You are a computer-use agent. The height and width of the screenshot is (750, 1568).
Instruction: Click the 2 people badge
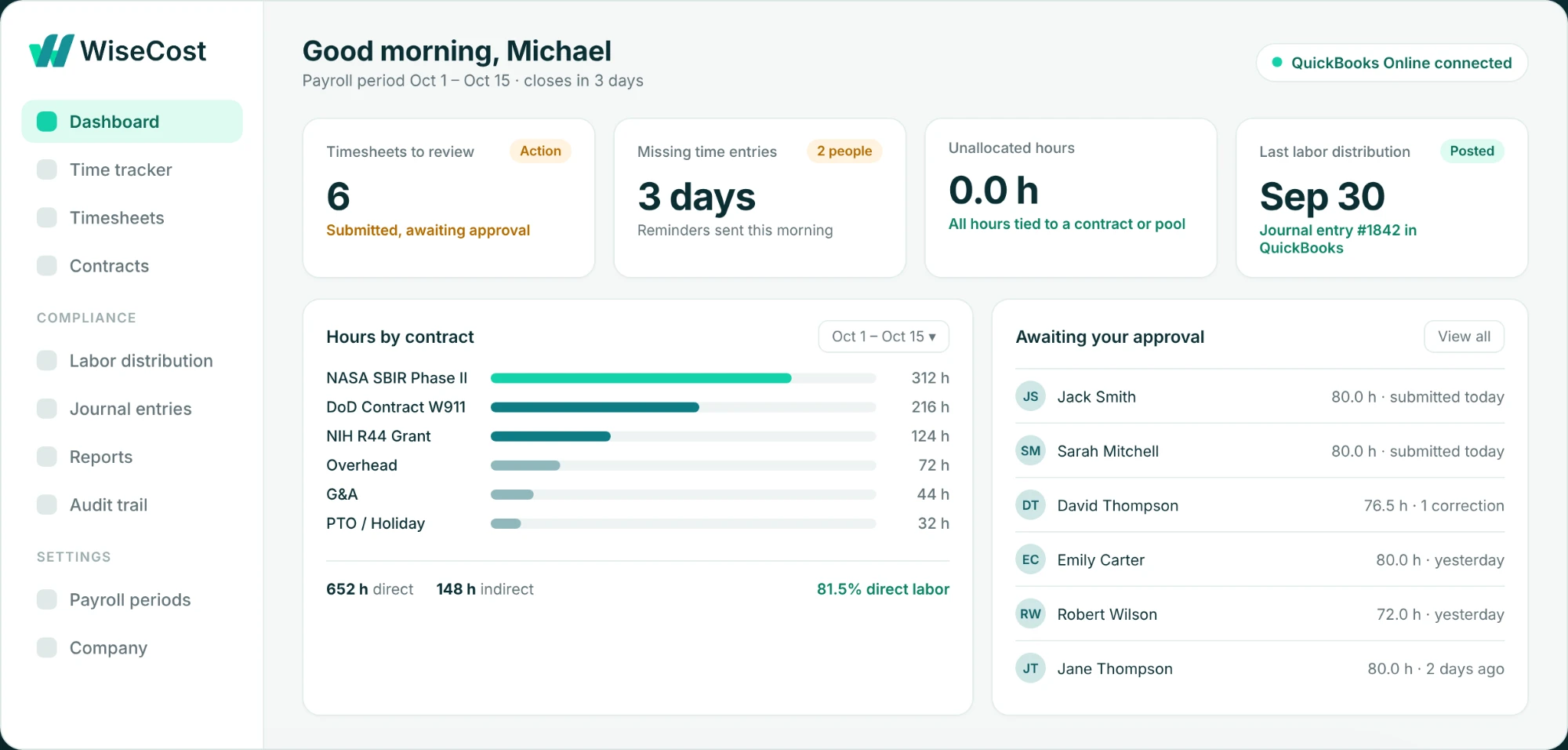[844, 151]
